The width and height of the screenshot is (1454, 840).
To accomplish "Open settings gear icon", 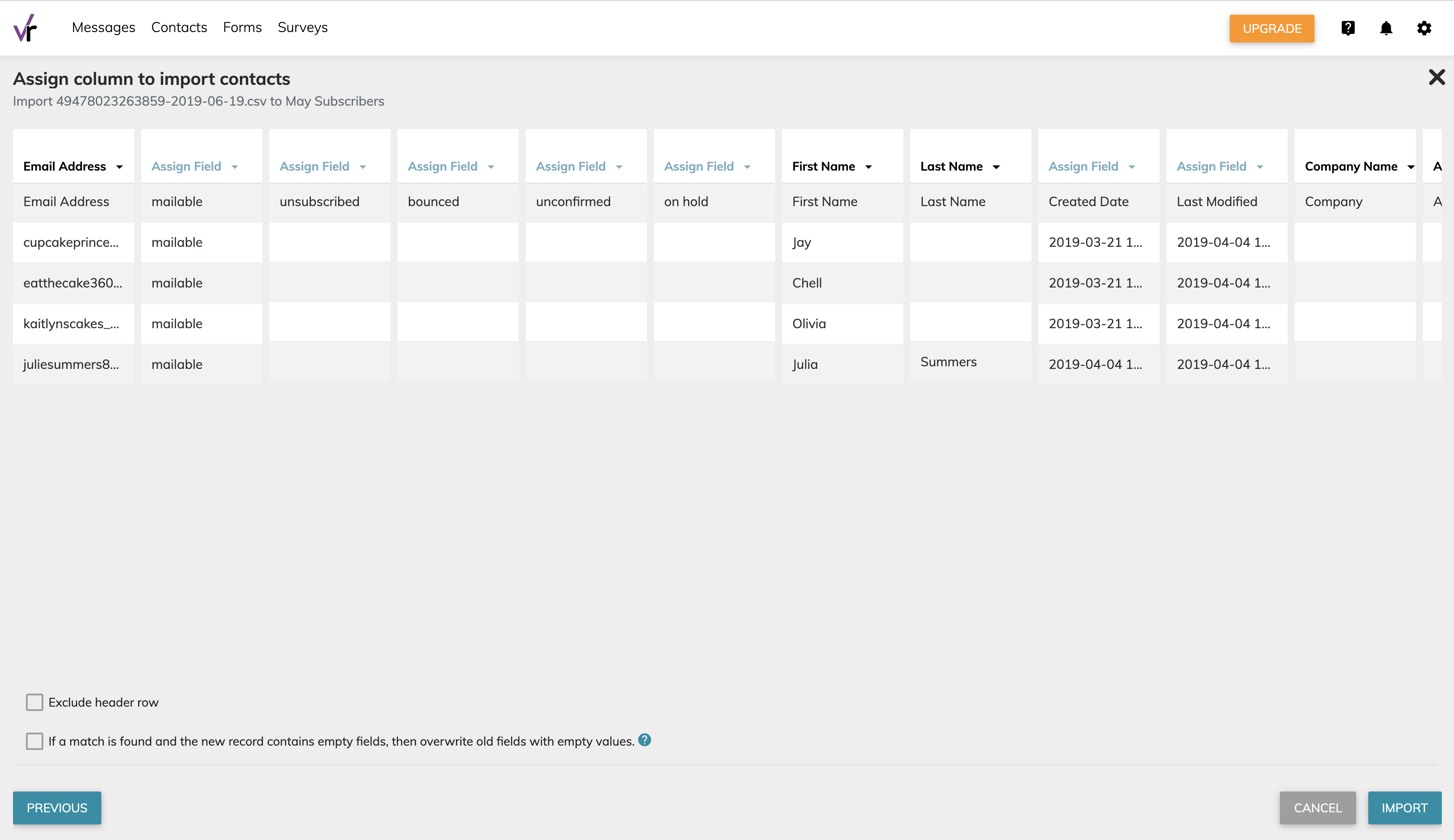I will 1424,28.
